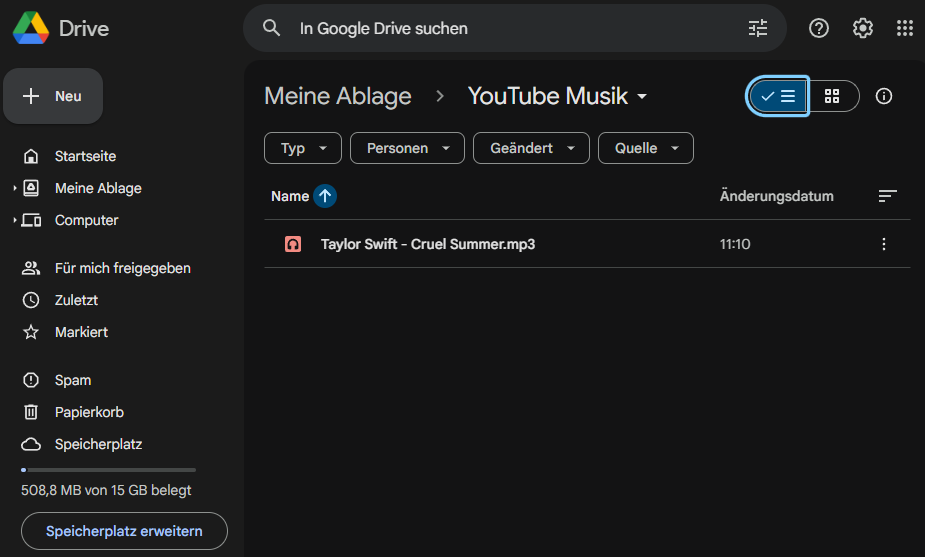Screen dimensions: 925x557
Task: Click the storage usage progress bar
Action: (x=108, y=470)
